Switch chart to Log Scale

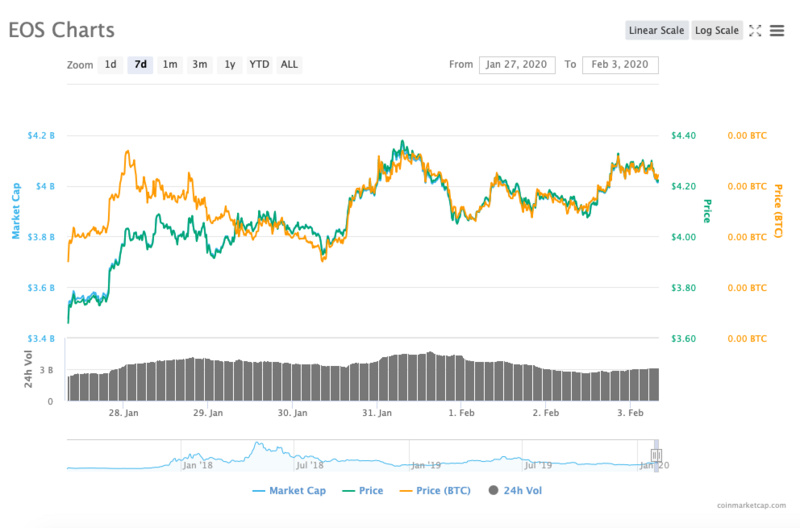717,30
